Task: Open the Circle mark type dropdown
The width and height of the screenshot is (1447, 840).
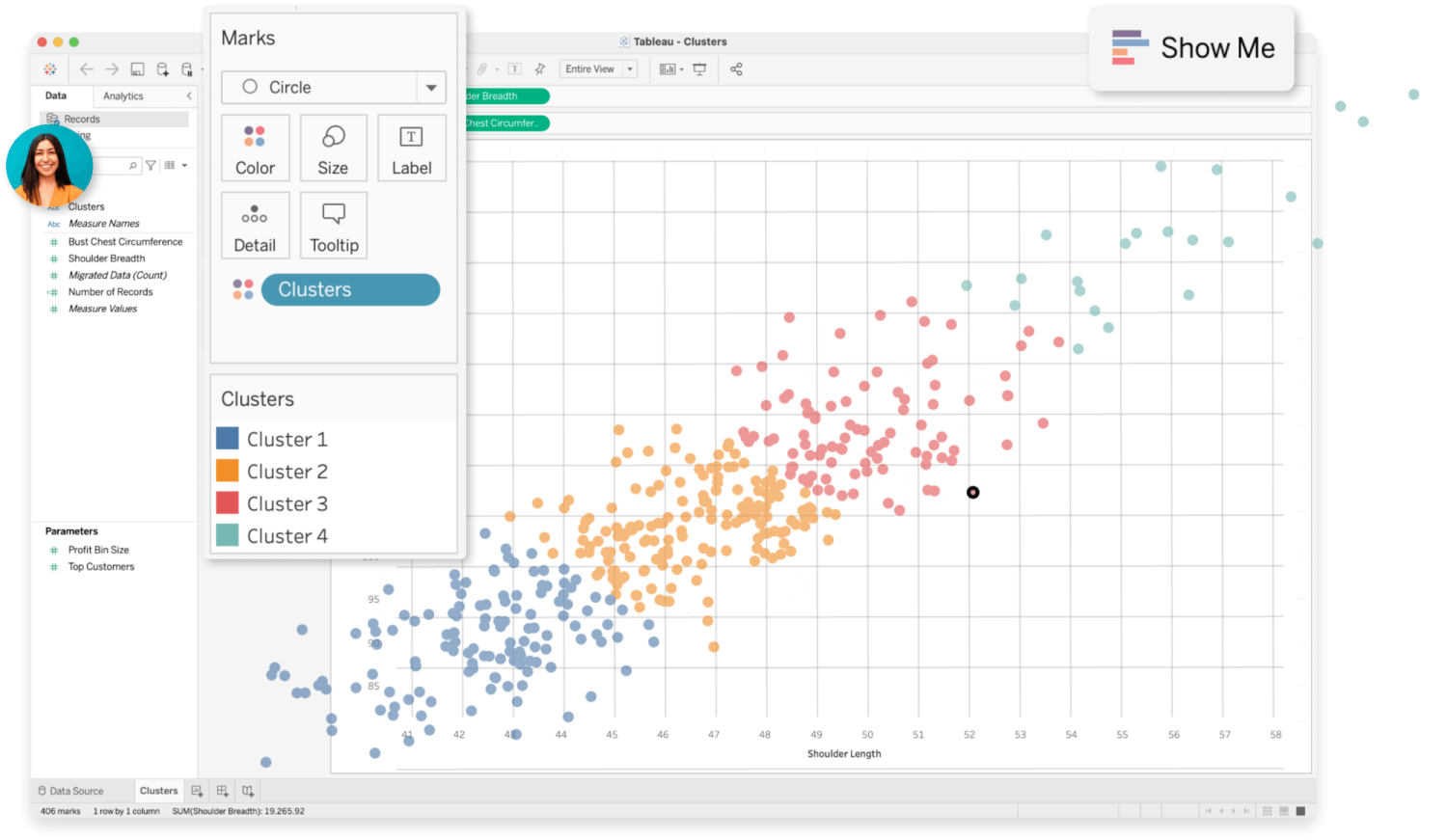Action: coord(430,87)
